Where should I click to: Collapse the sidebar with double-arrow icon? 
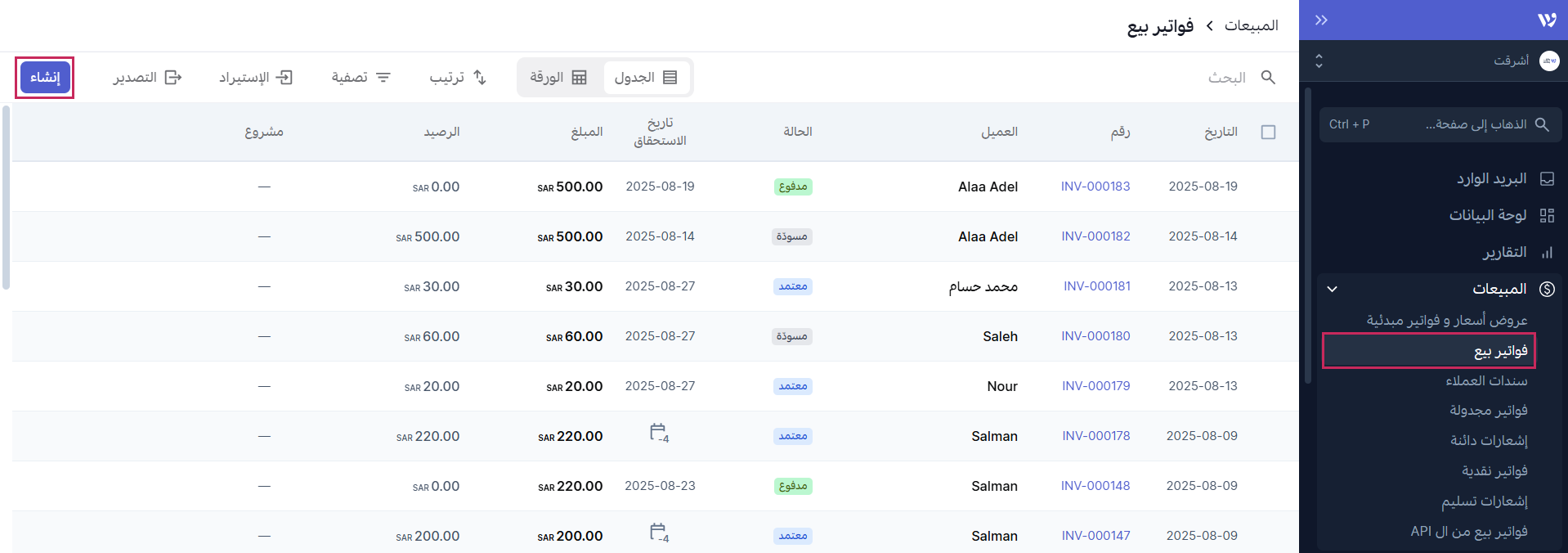1321,20
